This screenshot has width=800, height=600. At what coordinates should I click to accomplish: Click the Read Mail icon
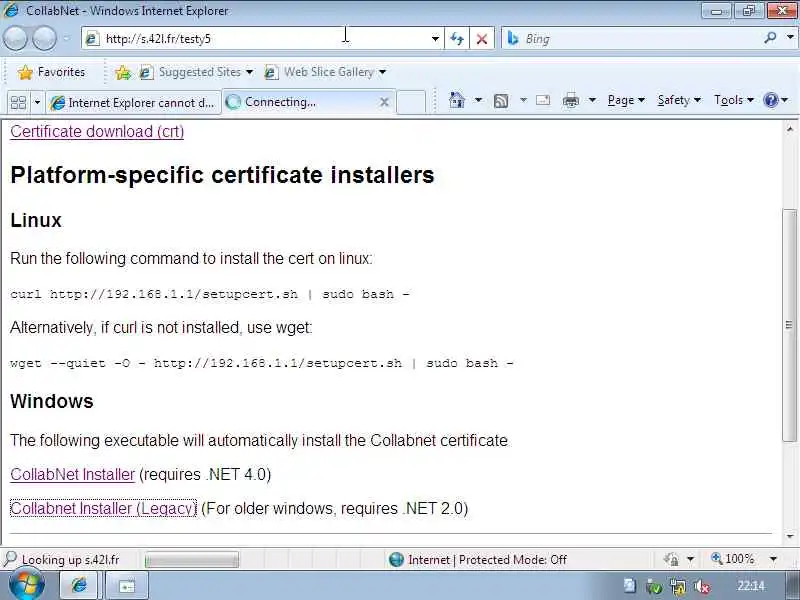pos(543,101)
